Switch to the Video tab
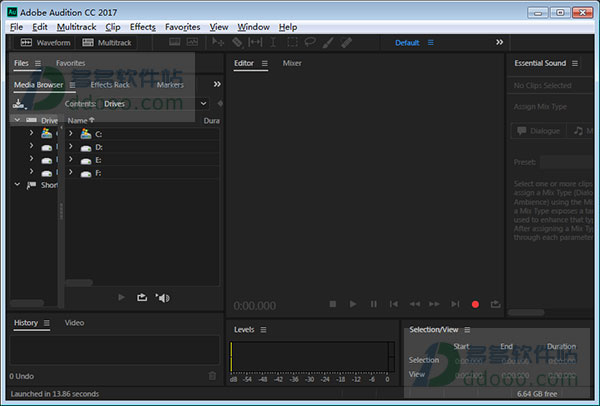 click(x=74, y=323)
